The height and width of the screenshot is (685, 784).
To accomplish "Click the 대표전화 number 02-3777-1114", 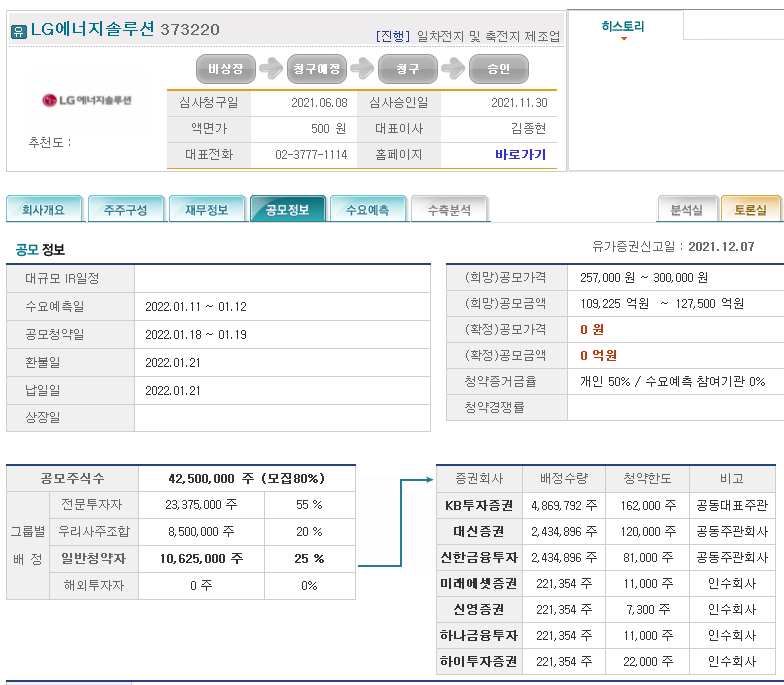I will 311,154.
